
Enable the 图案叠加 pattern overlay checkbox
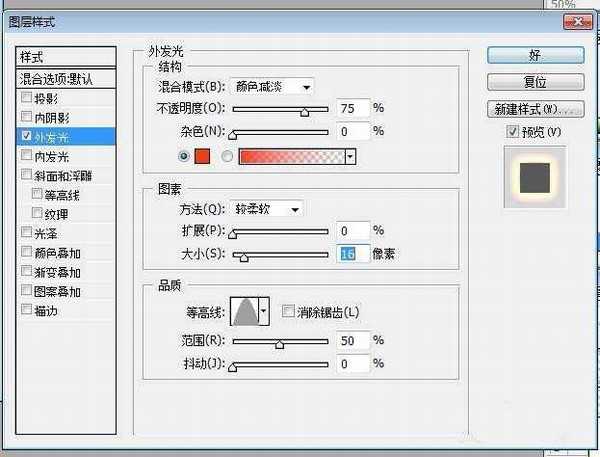pos(26,290)
